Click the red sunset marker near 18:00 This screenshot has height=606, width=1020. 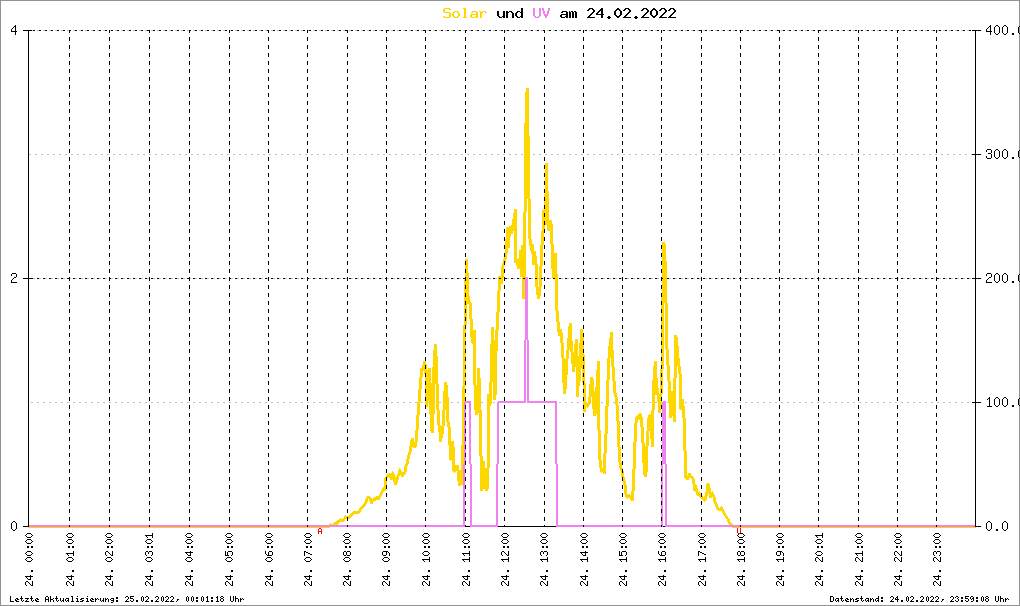[739, 531]
